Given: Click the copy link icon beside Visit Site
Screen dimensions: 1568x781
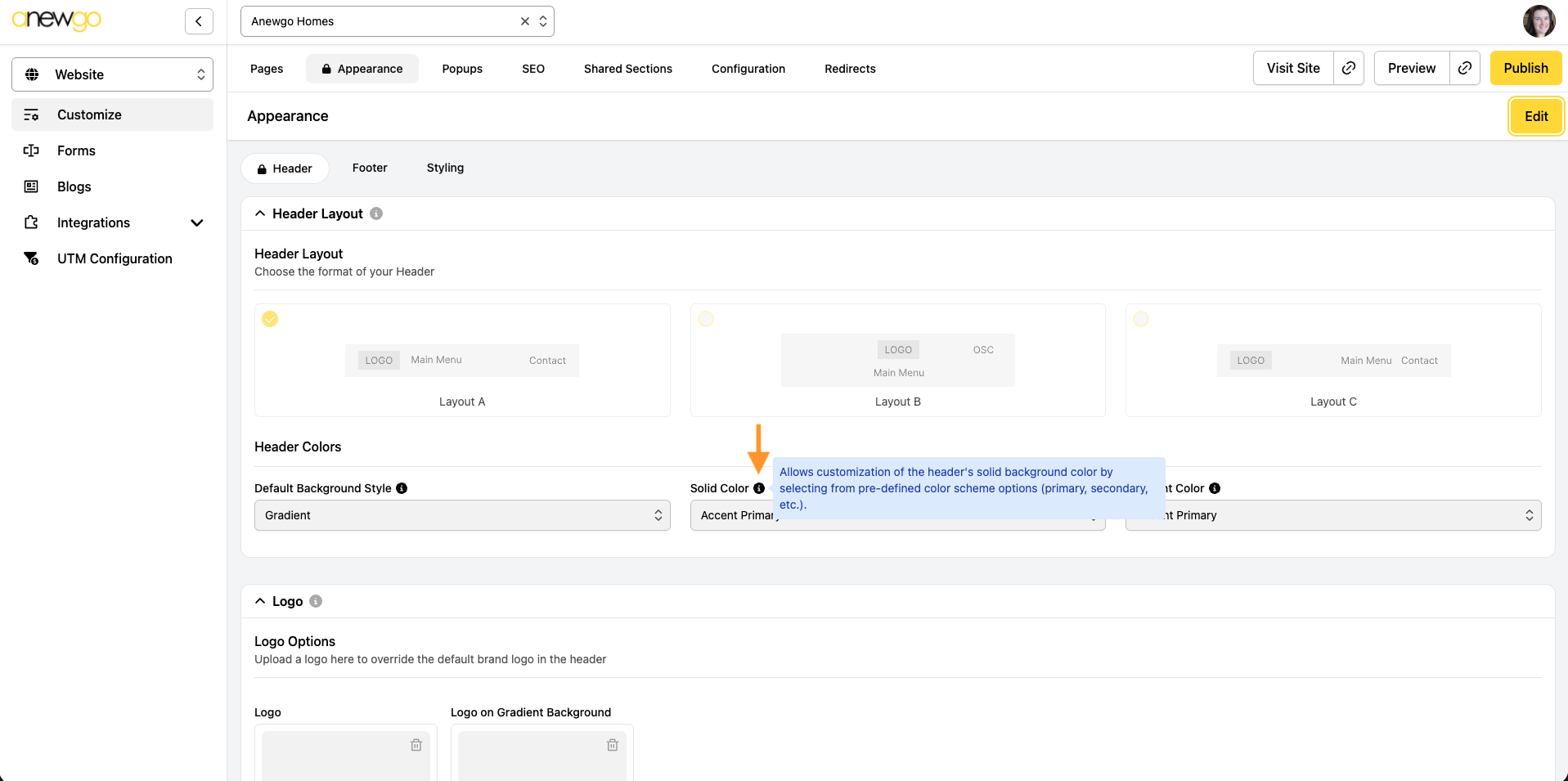Looking at the screenshot, I should pos(1349,68).
